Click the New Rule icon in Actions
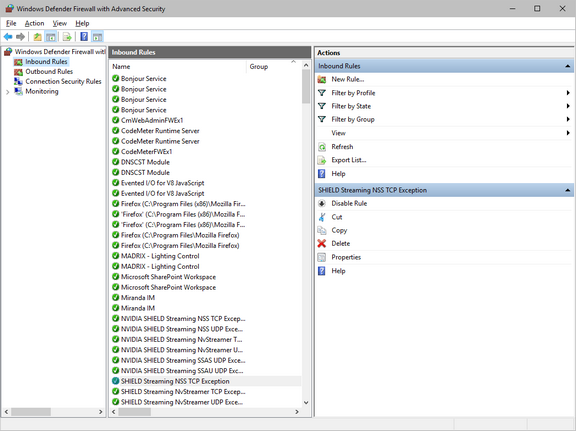This screenshot has height=431, width=576. click(322, 79)
